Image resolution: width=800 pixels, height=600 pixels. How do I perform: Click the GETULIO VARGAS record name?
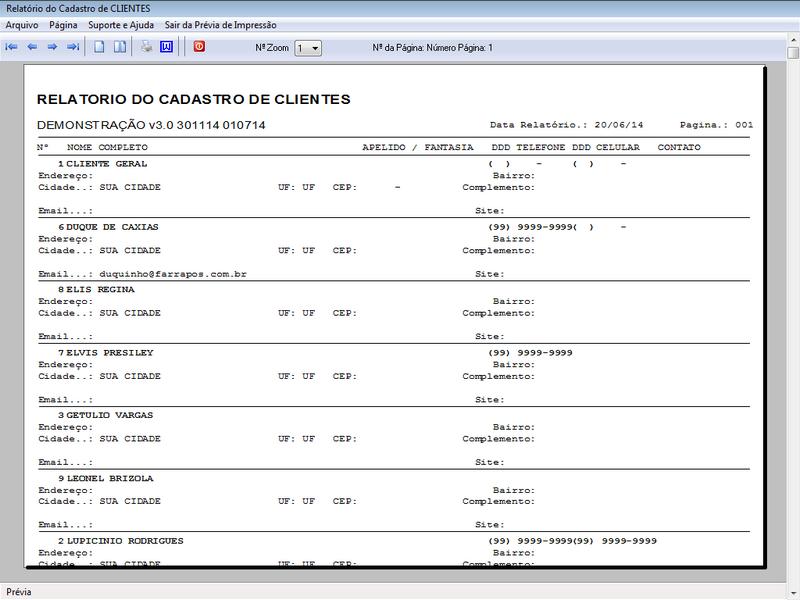[110, 415]
